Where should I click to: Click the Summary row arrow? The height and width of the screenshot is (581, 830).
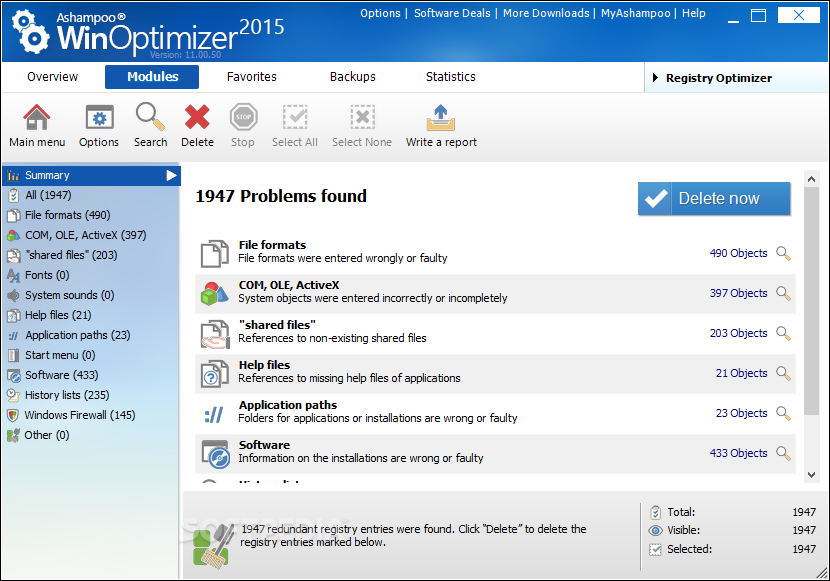click(x=171, y=175)
